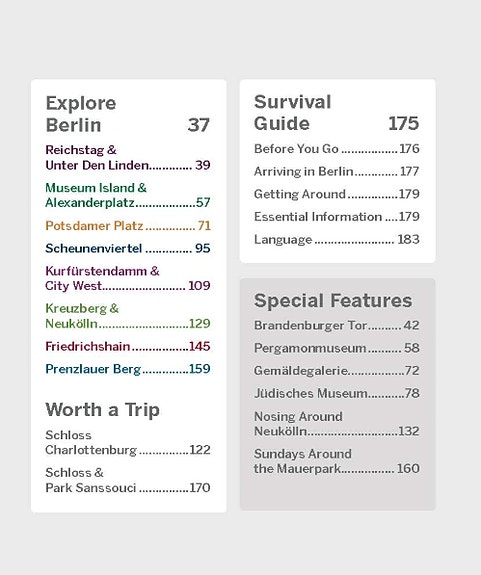This screenshot has height=575, width=481.
Task: Jump to the Kreuzberg & Neukölln section
Action: coord(128,316)
